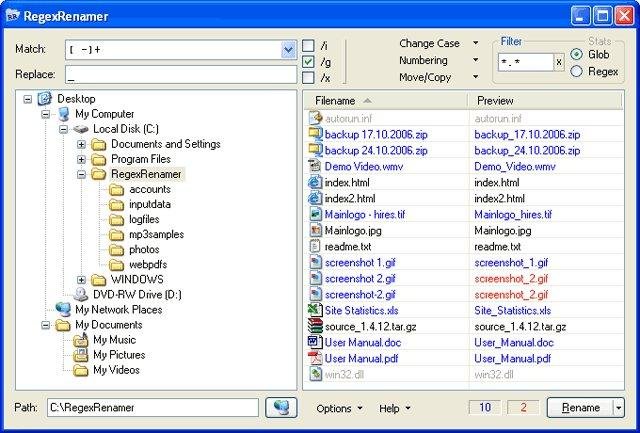Click the win32.dll file icon
The height and width of the screenshot is (433, 640).
coord(316,374)
